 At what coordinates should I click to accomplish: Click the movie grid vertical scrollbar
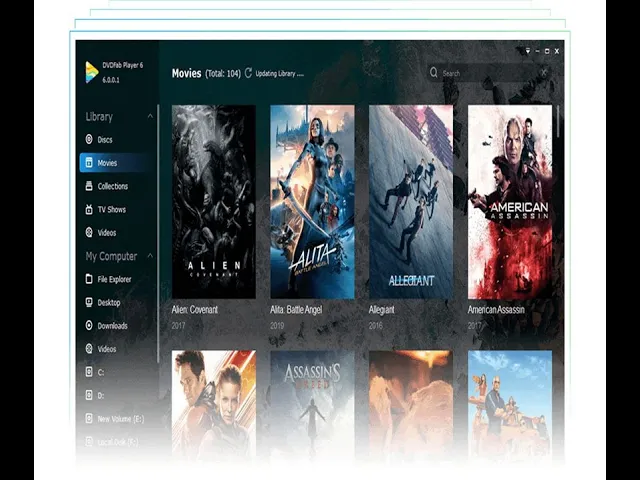pyautogui.click(x=558, y=121)
